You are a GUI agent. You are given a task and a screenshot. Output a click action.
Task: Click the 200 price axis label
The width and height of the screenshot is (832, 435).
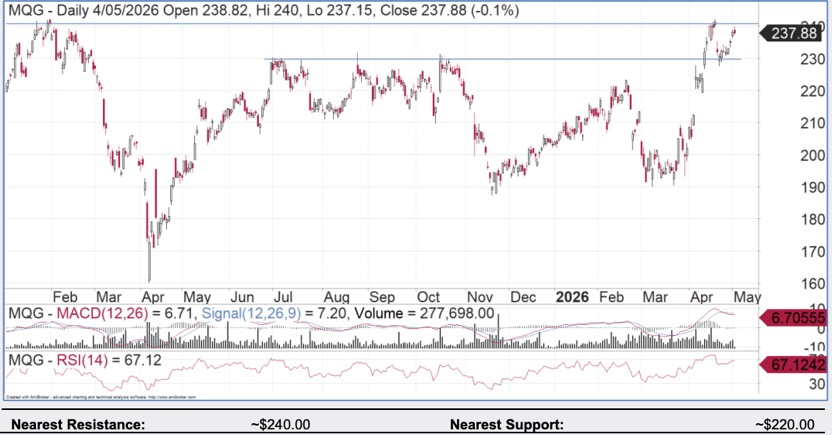point(812,155)
